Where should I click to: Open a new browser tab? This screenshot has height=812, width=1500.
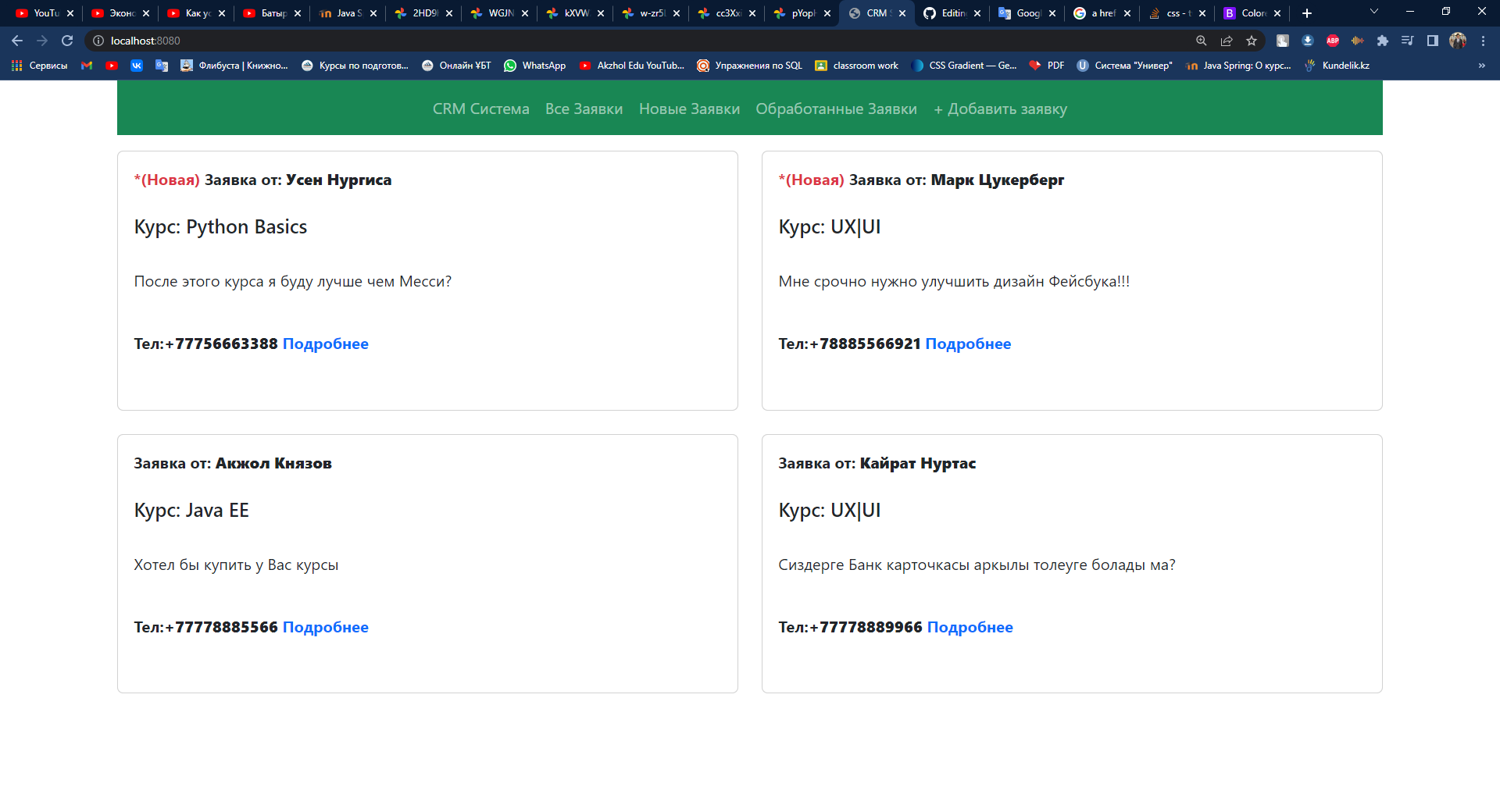[x=1307, y=13]
